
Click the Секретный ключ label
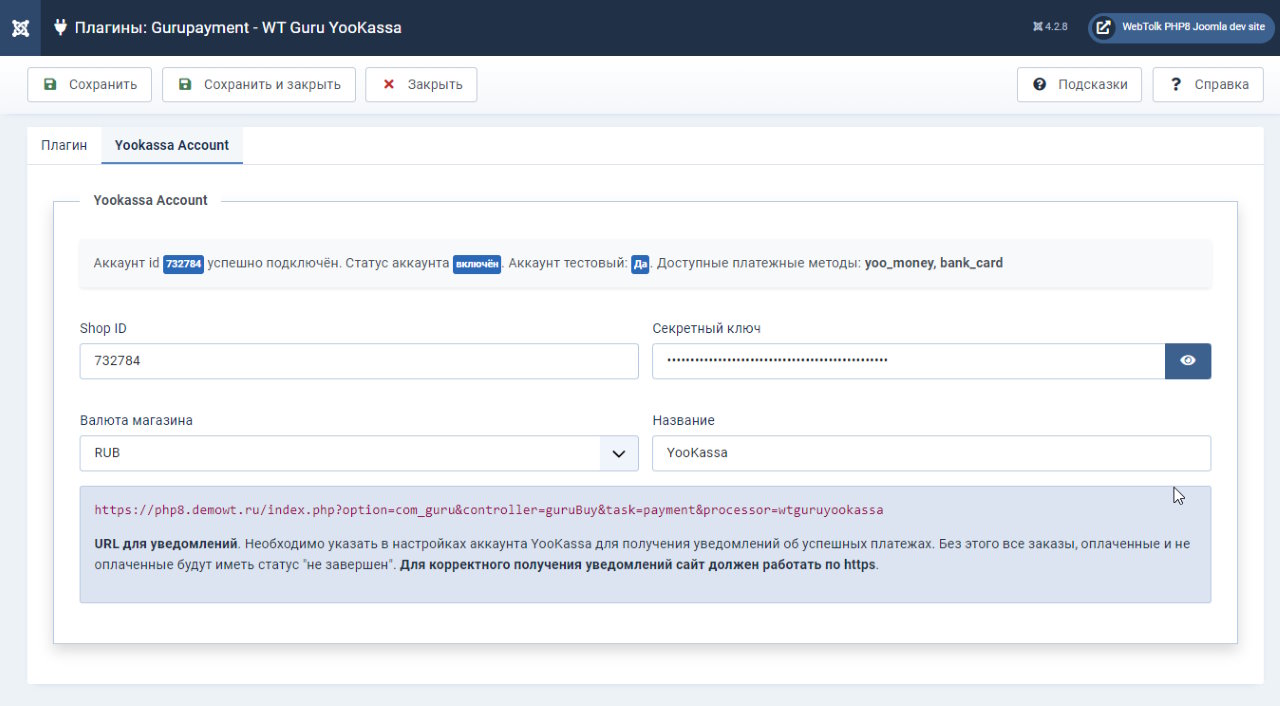point(707,328)
